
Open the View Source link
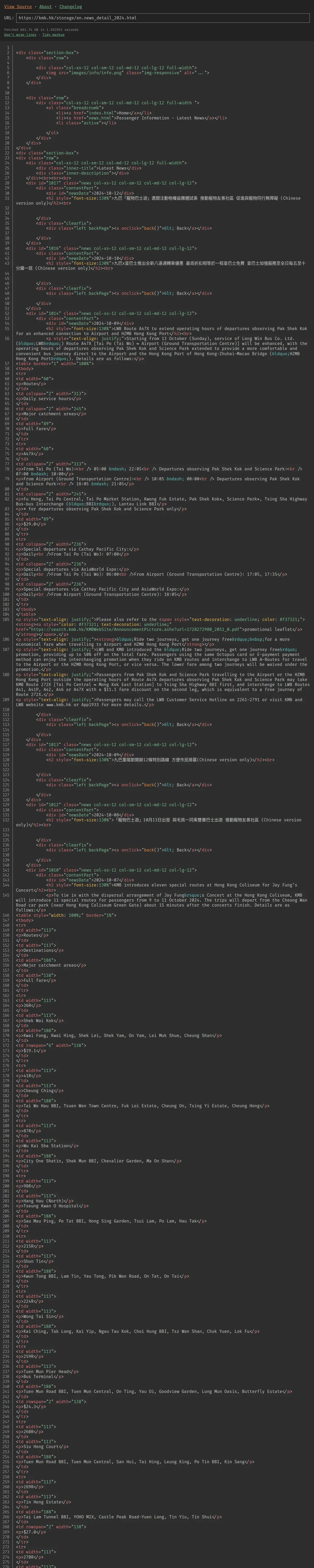pos(18,7)
